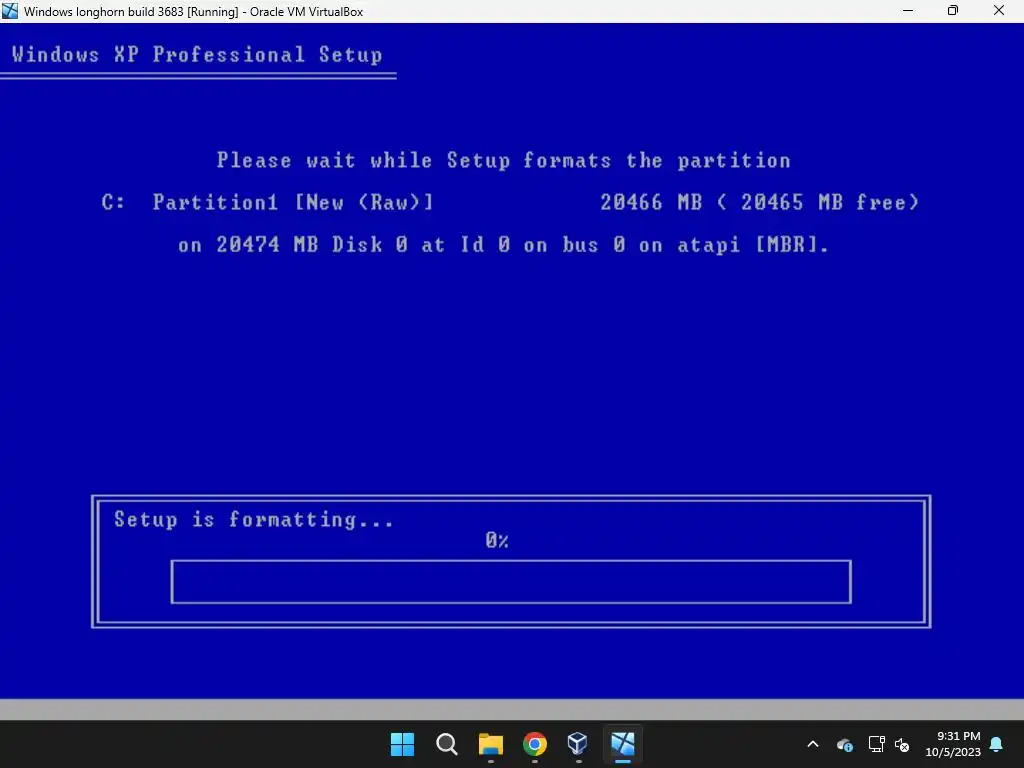This screenshot has width=1024, height=768.
Task: Click the 'Setup is formatting...' text
Action: (x=254, y=520)
